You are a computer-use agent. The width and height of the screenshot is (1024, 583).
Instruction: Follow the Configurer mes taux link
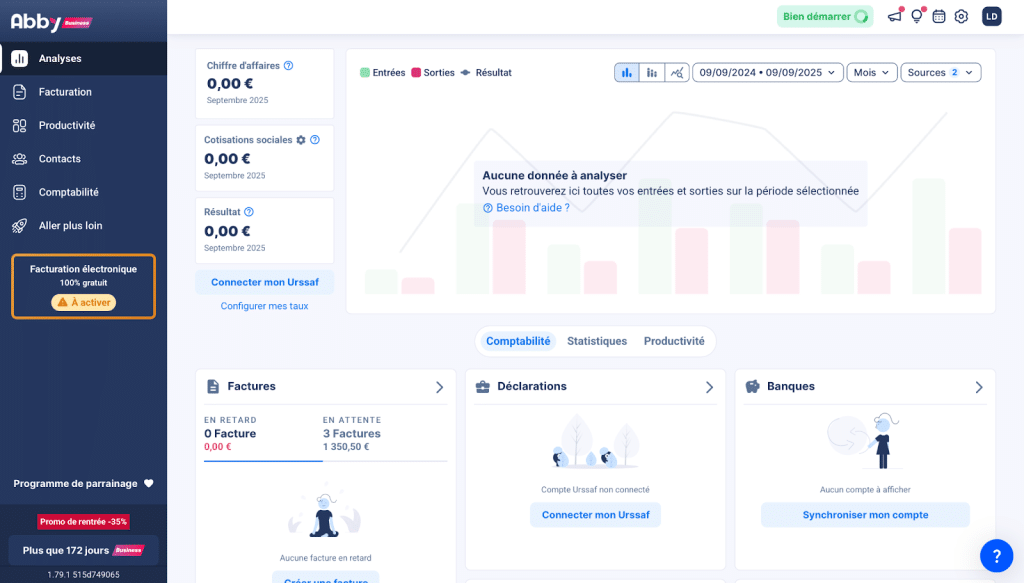tap(264, 306)
